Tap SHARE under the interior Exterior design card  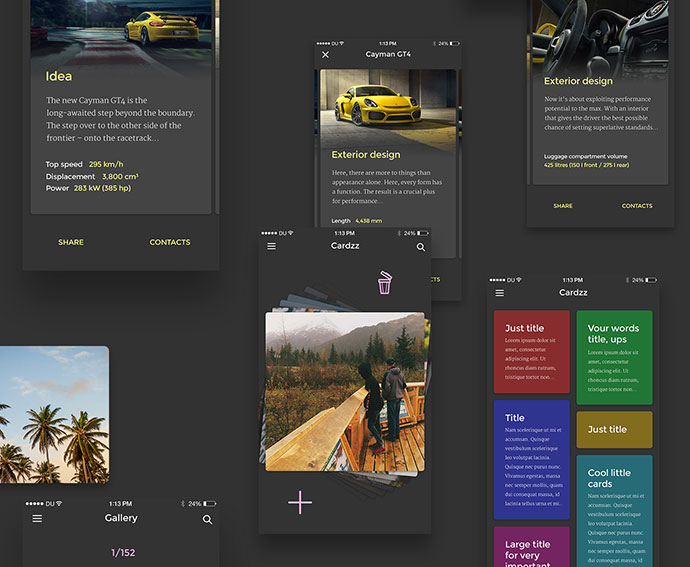[563, 206]
